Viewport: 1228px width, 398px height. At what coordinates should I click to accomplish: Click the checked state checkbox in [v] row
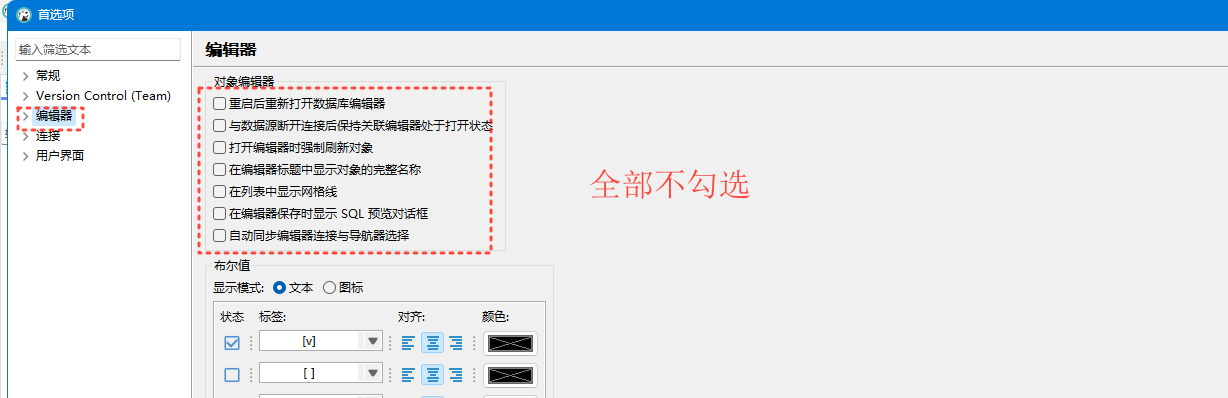pyautogui.click(x=232, y=343)
